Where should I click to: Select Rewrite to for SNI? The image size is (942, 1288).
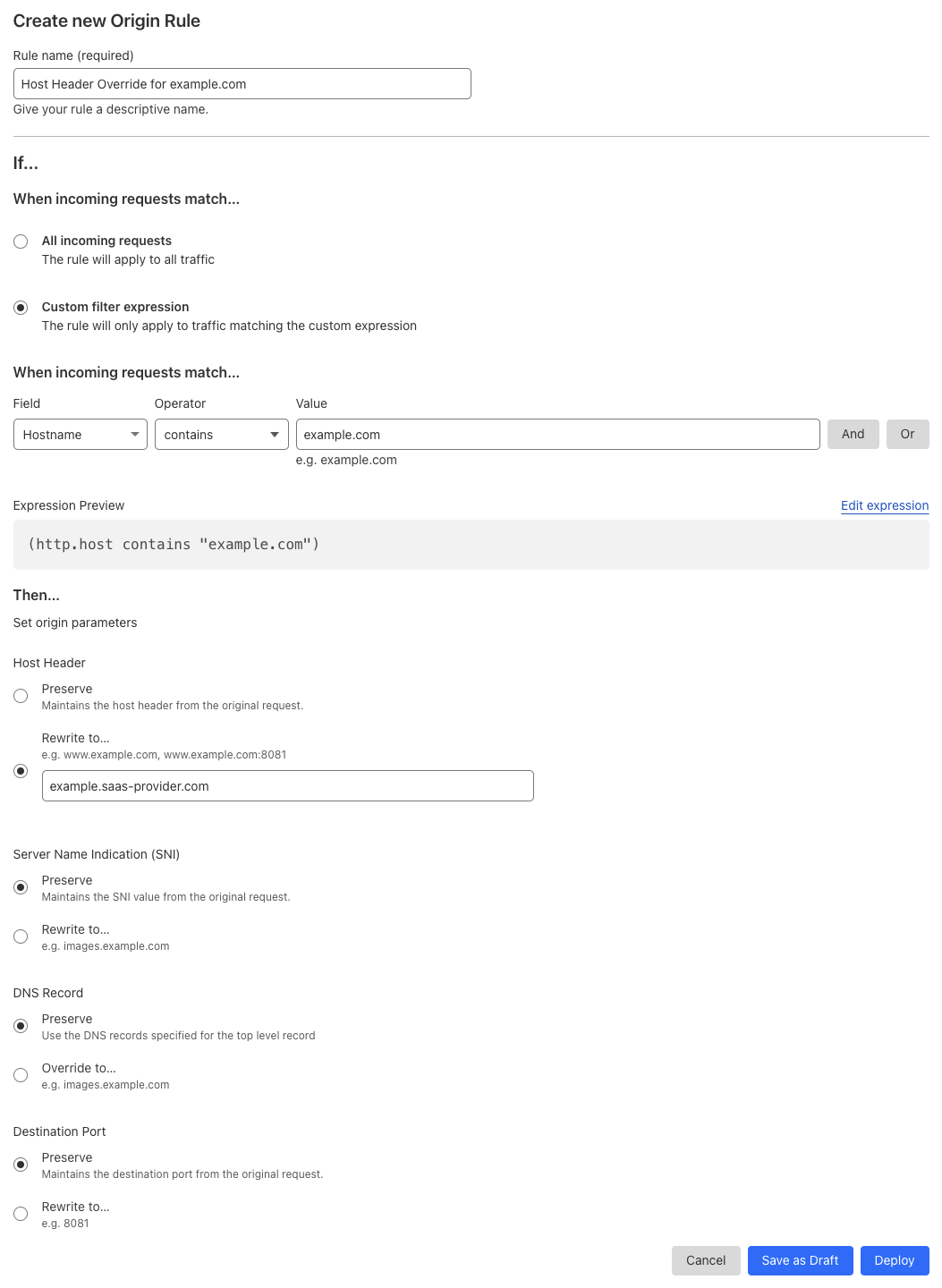[21, 936]
